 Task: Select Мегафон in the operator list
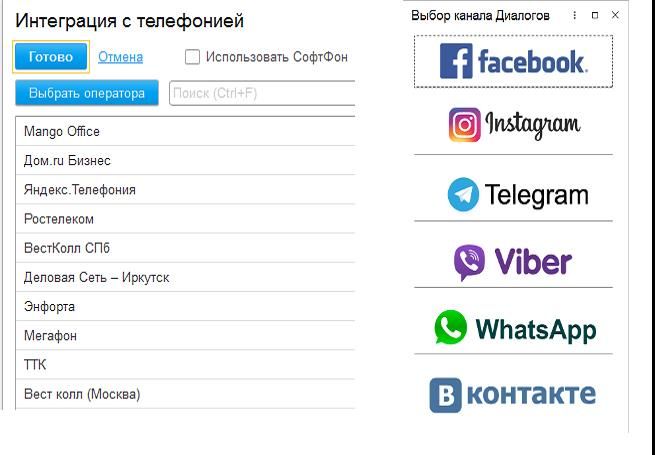50,336
